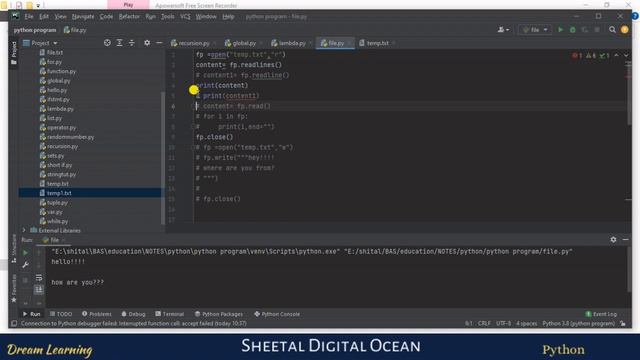
Task: Click the fold marker at code line 6
Action: point(193,106)
